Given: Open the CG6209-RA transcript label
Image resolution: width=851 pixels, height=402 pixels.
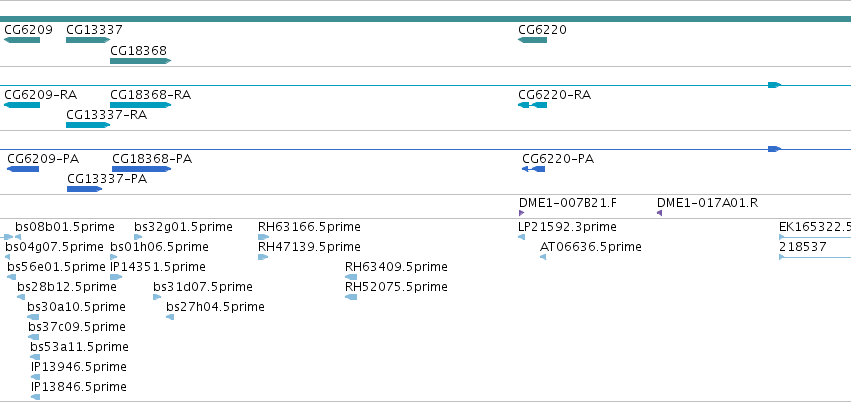Looking at the screenshot, I should [41, 95].
